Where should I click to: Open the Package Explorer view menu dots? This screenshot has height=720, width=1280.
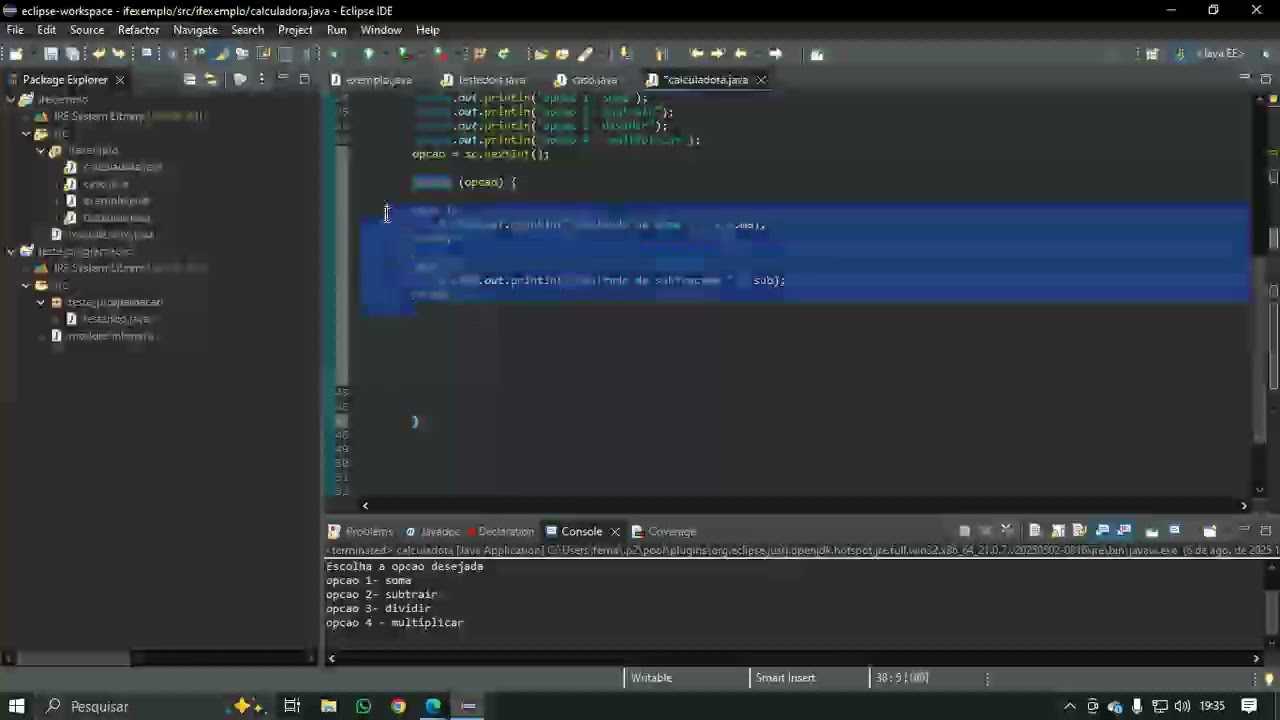click(x=262, y=79)
